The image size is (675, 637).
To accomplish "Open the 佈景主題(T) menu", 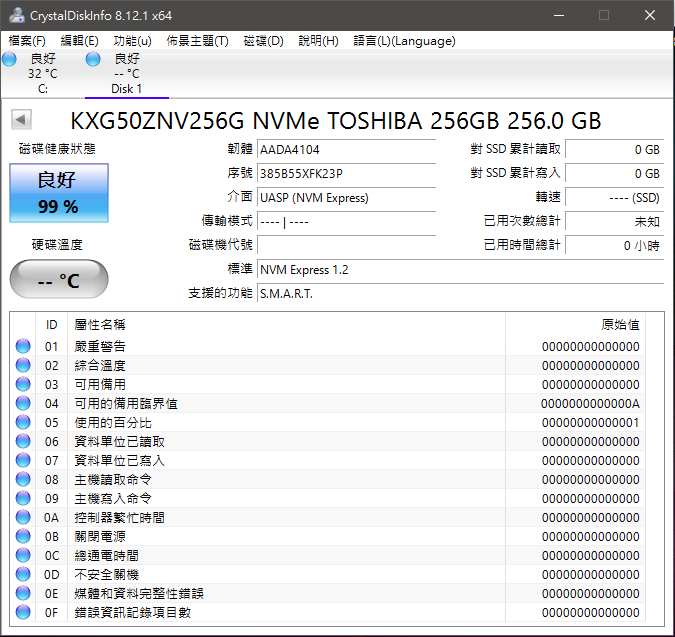I will (197, 41).
